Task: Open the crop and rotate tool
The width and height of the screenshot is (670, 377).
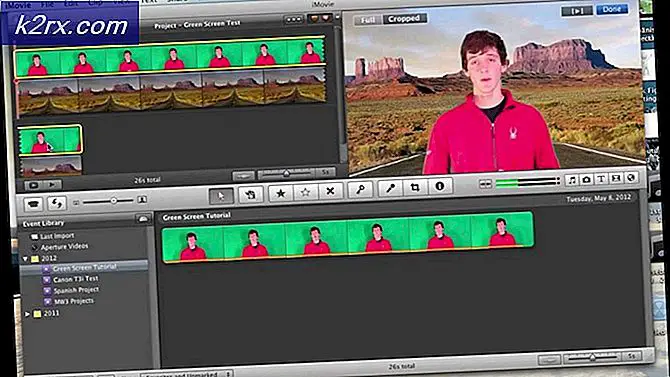Action: tap(415, 187)
